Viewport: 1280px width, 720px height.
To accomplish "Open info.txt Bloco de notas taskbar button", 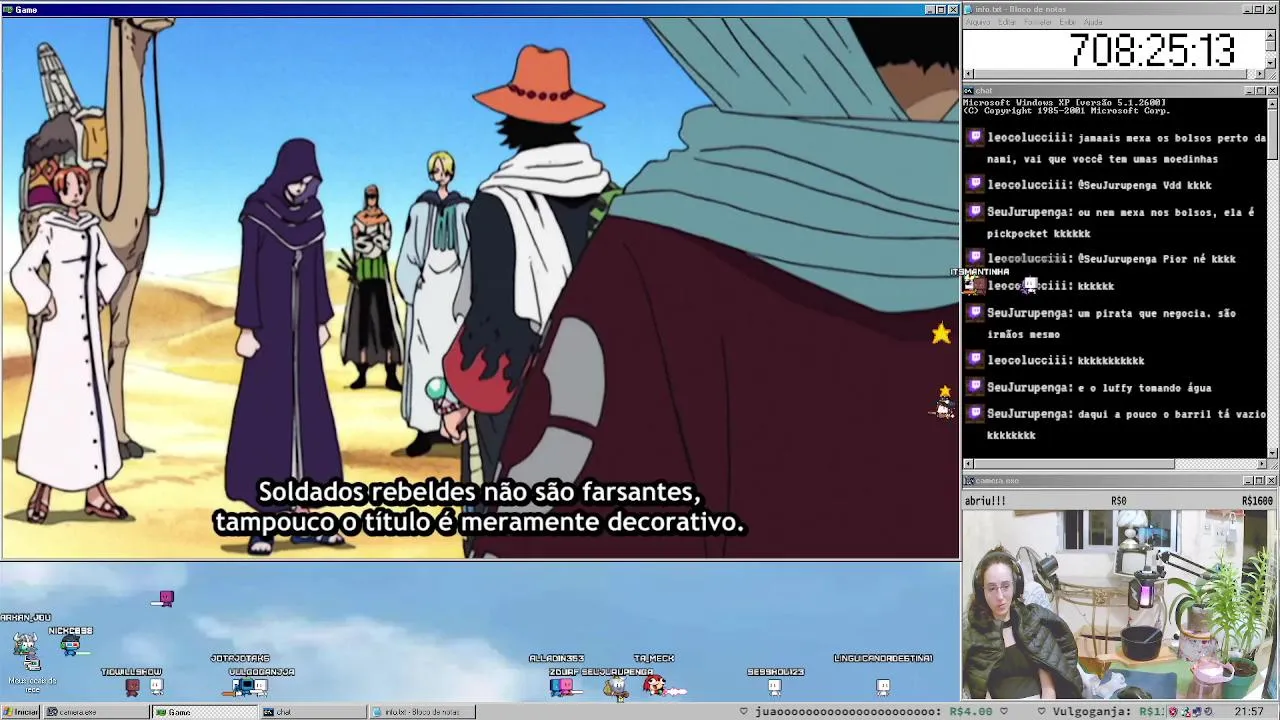I will [x=422, y=712].
